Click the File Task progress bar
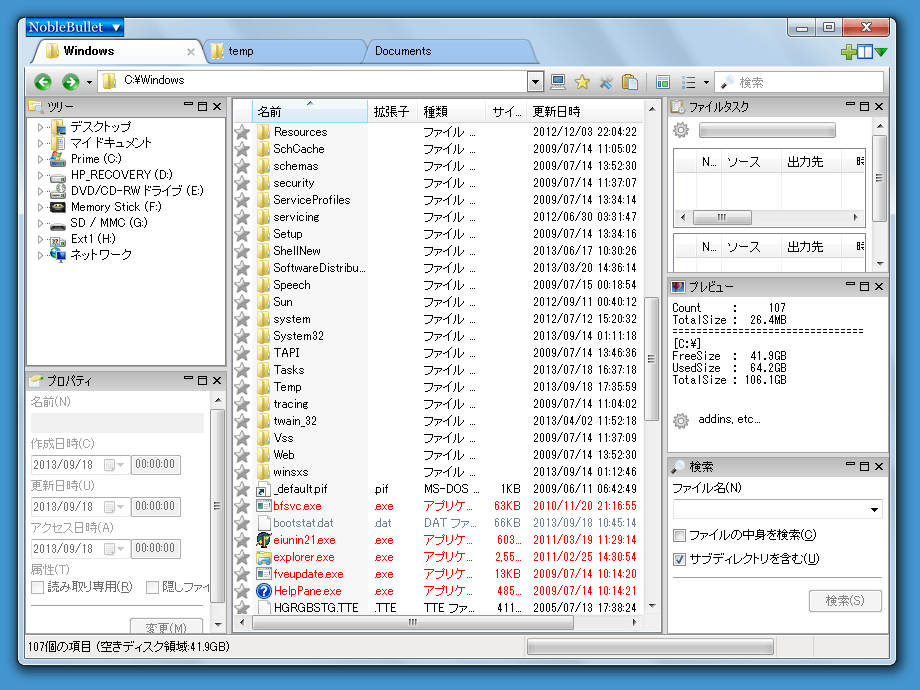Image resolution: width=920 pixels, height=690 pixels. (x=767, y=130)
